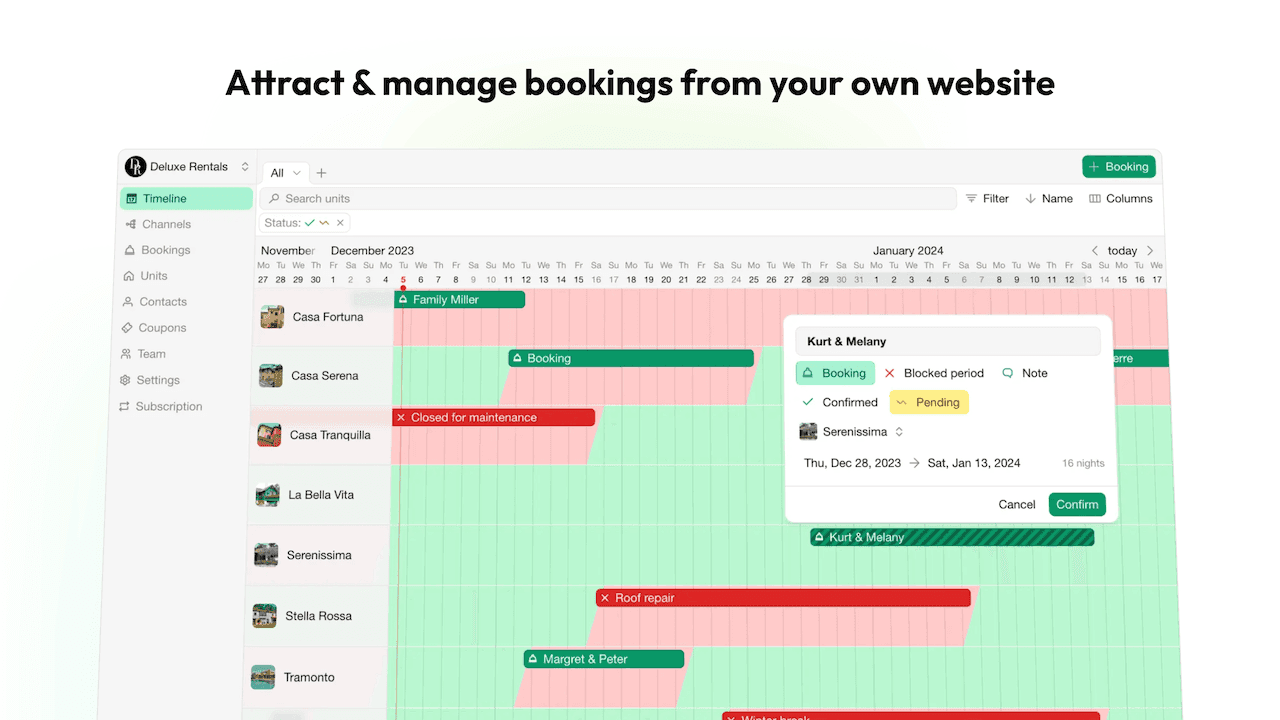Set status to Confirmed
Screen dimensions: 1280x720
(840, 402)
